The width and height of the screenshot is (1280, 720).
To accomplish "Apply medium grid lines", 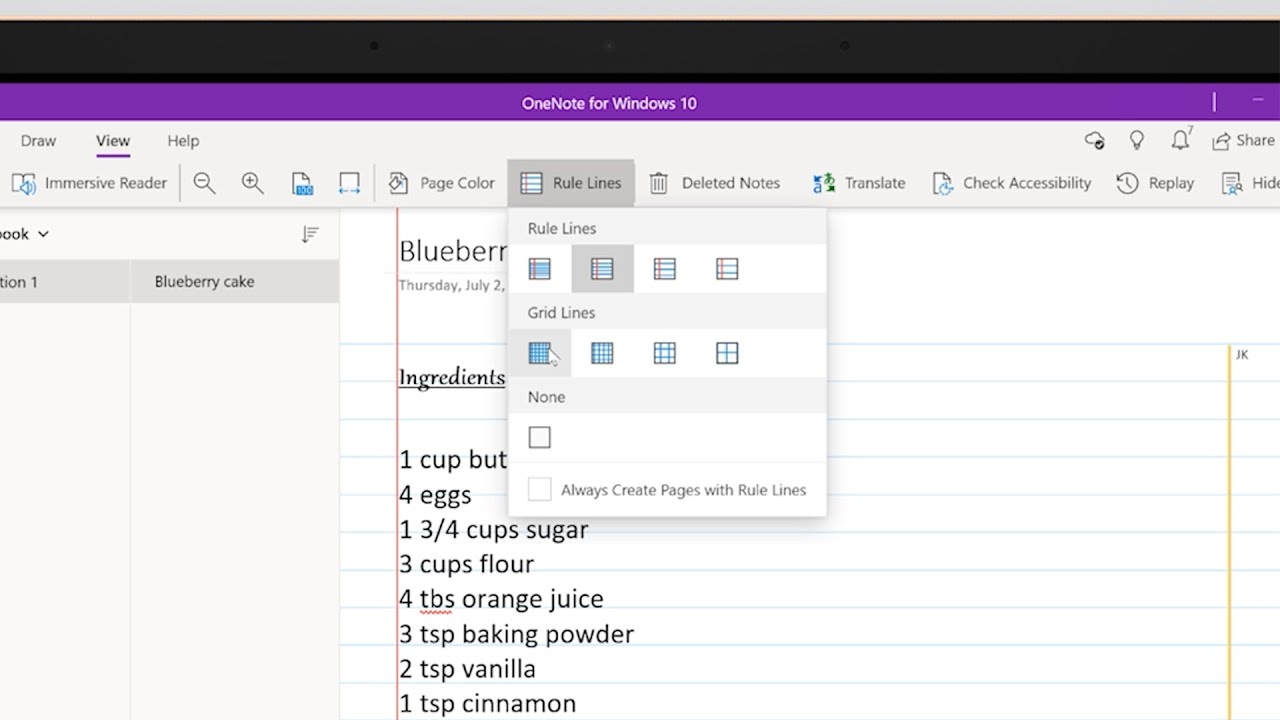I will tap(602, 353).
